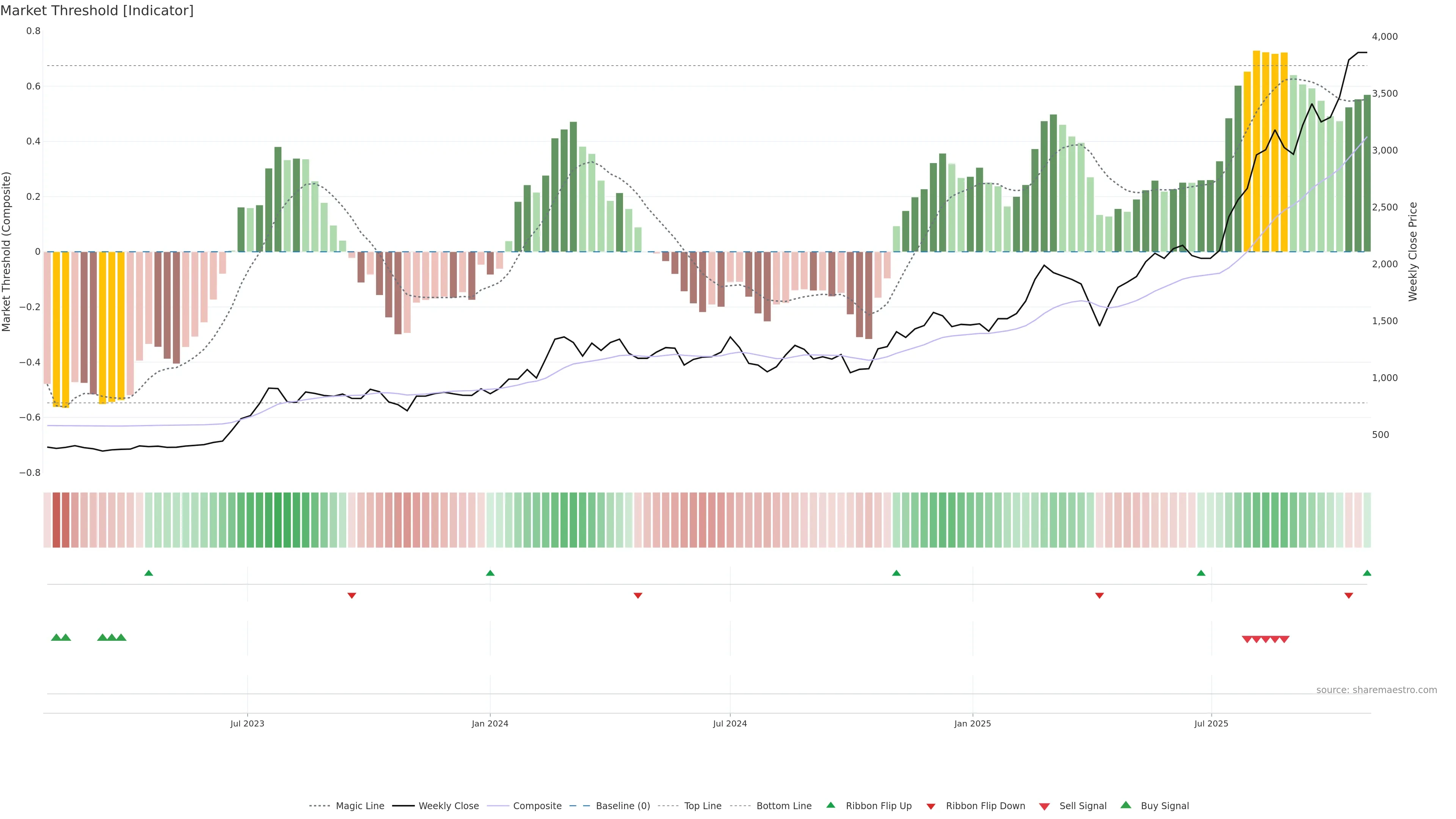Click the rightmost red Sell Signal marker
The image size is (1456, 819).
[1284, 639]
